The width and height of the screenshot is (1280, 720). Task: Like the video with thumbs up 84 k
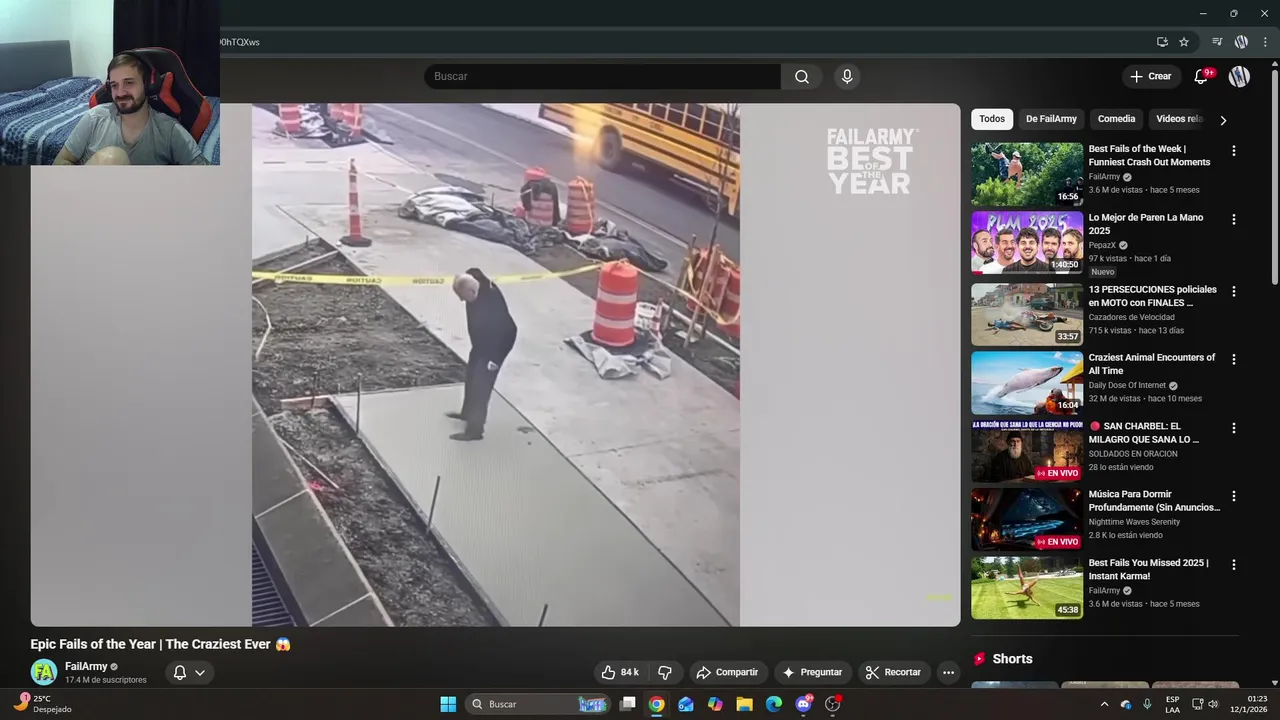[x=619, y=672]
